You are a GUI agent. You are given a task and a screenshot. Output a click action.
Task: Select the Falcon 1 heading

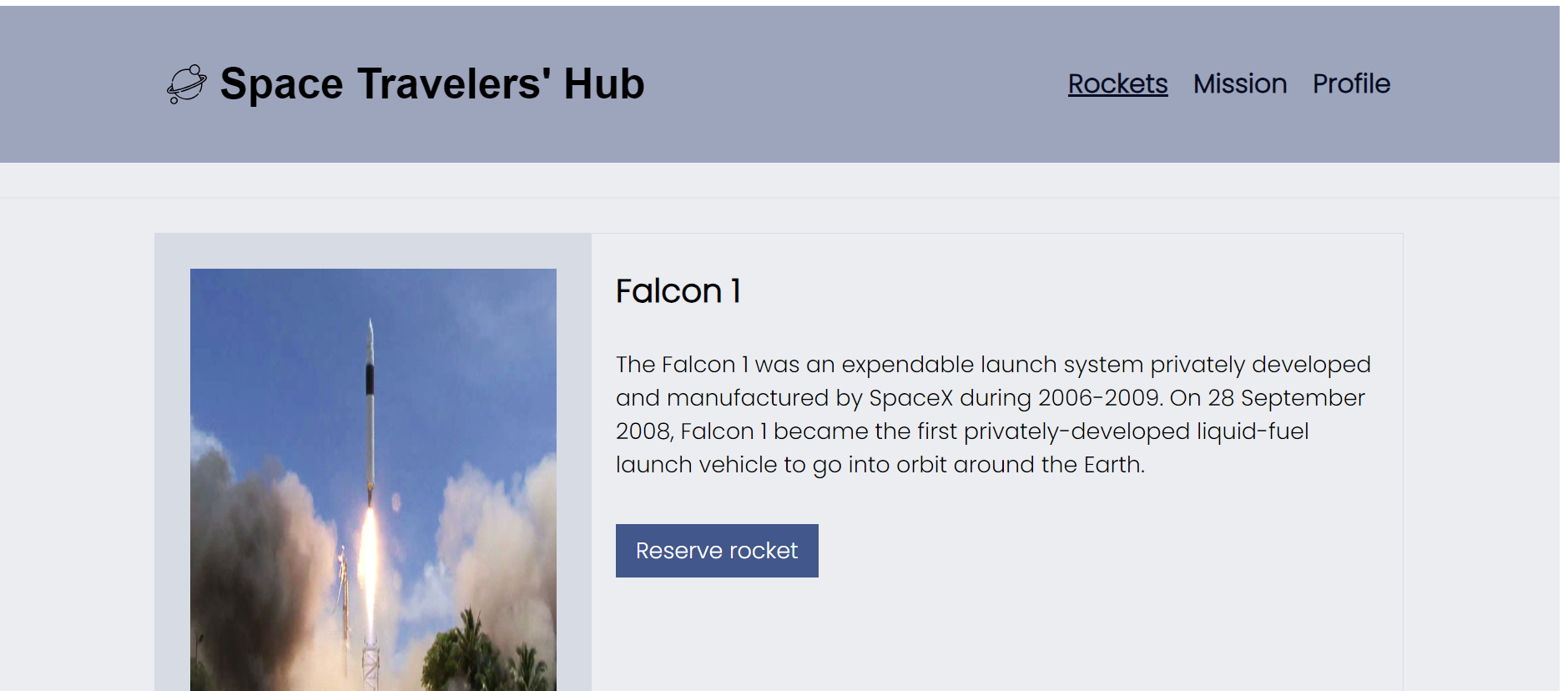pos(678,291)
